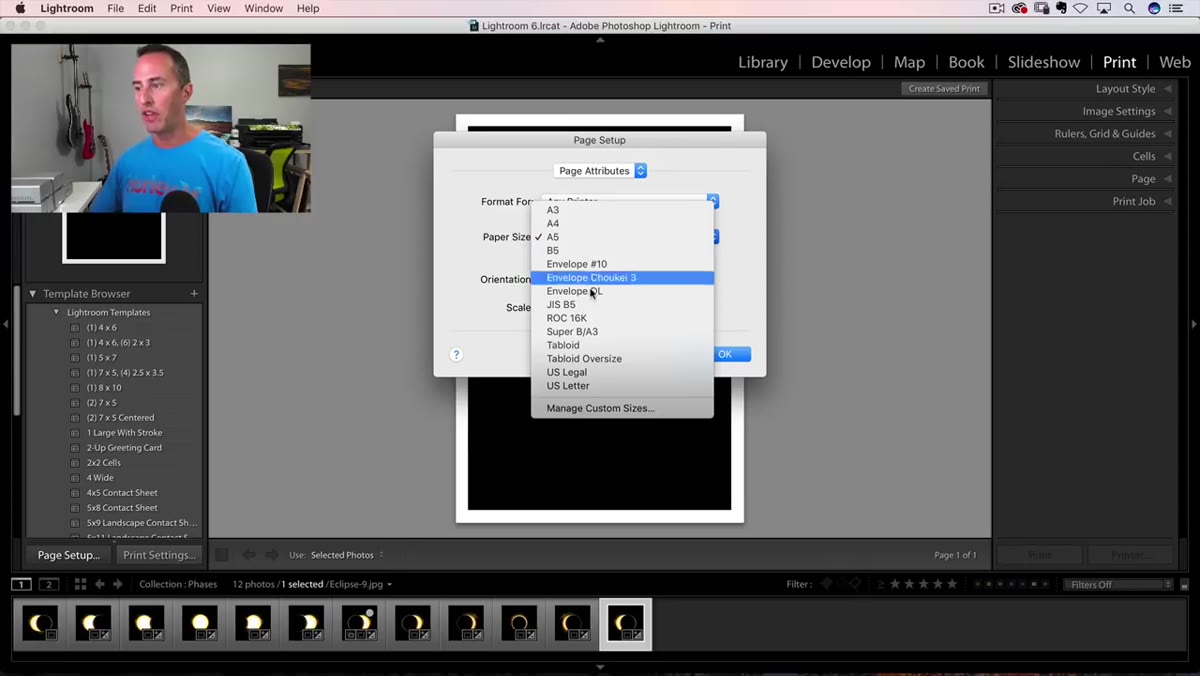Select the full sun eclipse thumbnail

200,623
